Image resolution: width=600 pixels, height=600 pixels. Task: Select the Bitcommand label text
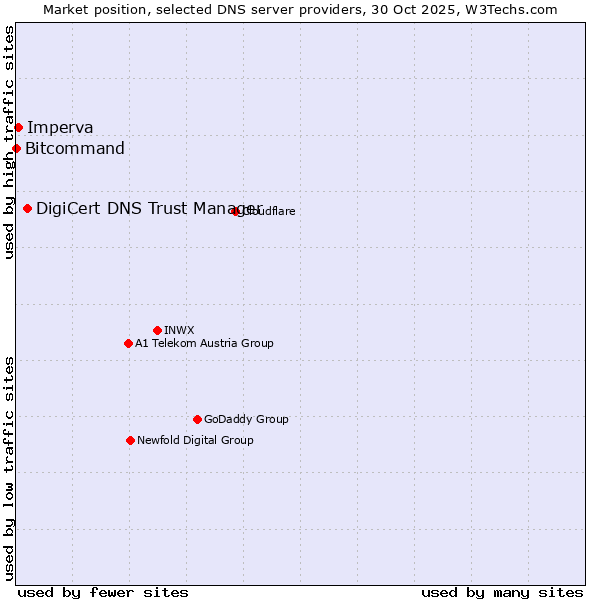click(x=75, y=149)
